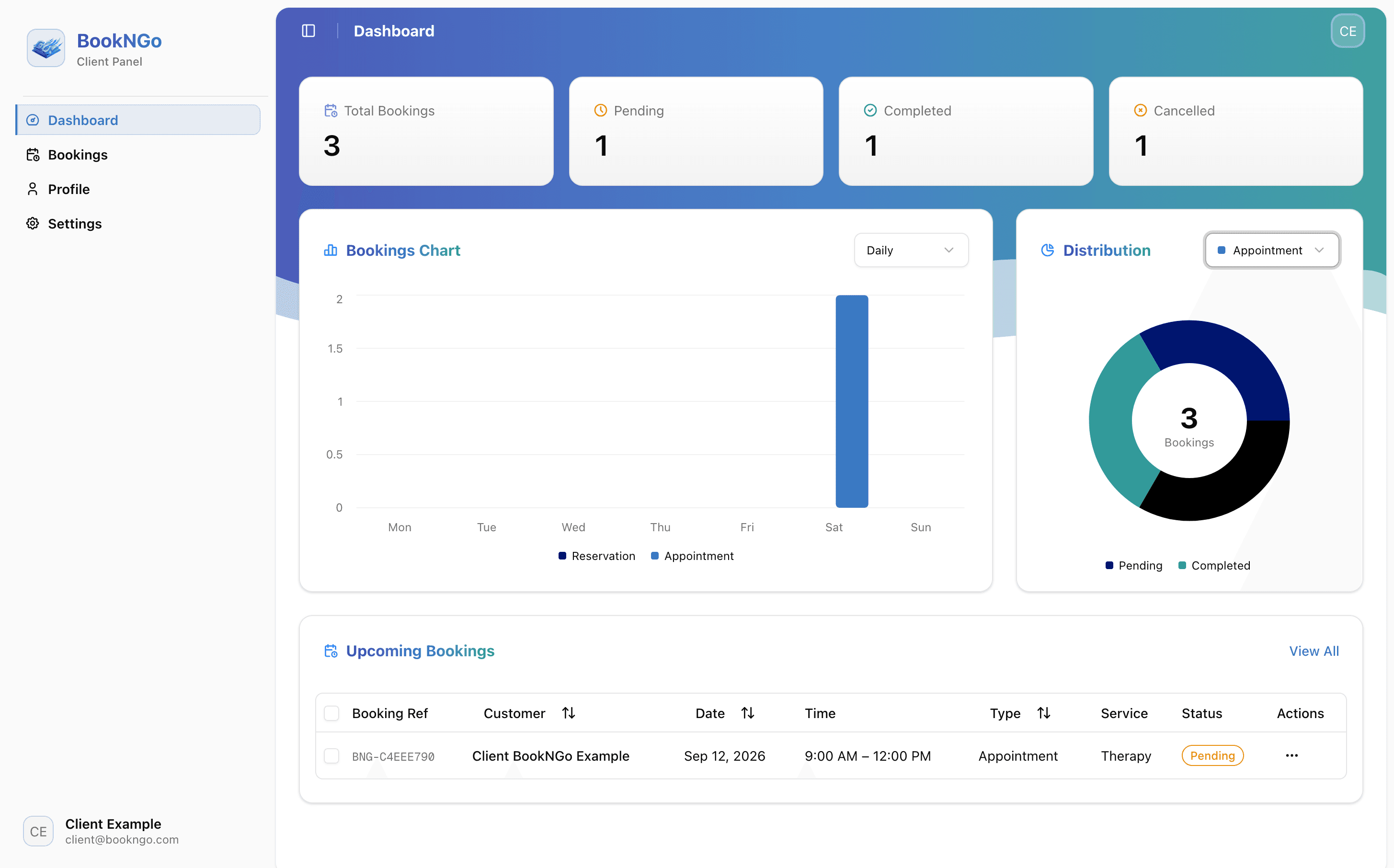Image resolution: width=1394 pixels, height=868 pixels.
Task: Toggle Pending in distribution legend
Action: 1133,565
